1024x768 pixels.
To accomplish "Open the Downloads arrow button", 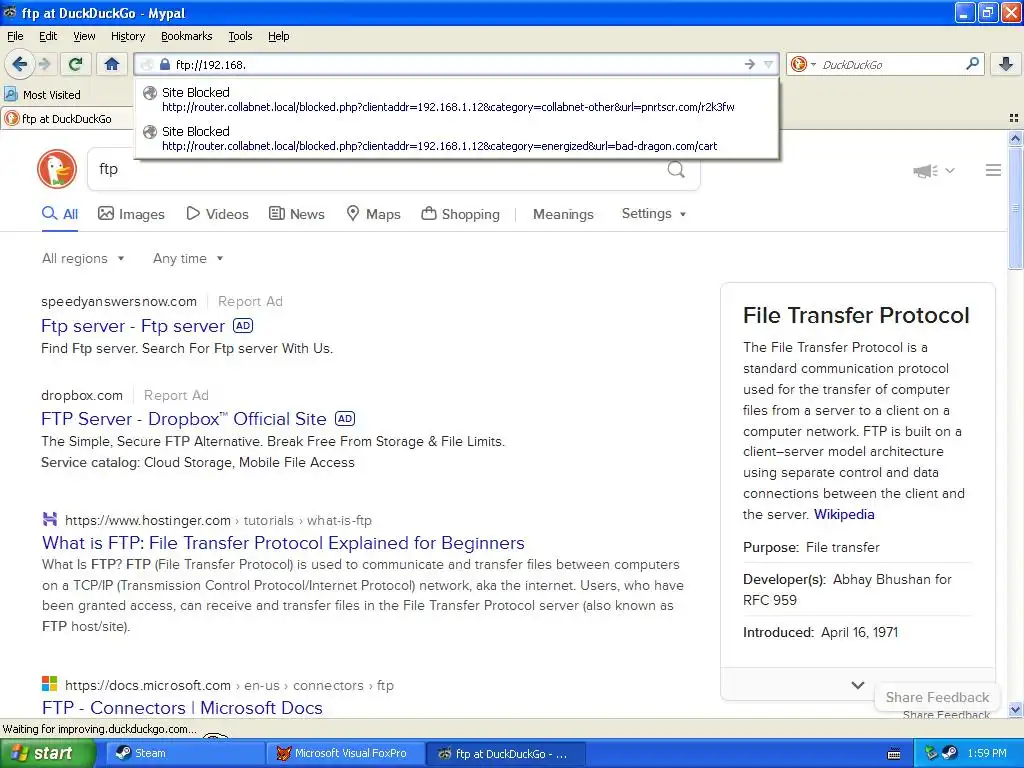I will tap(1006, 64).
